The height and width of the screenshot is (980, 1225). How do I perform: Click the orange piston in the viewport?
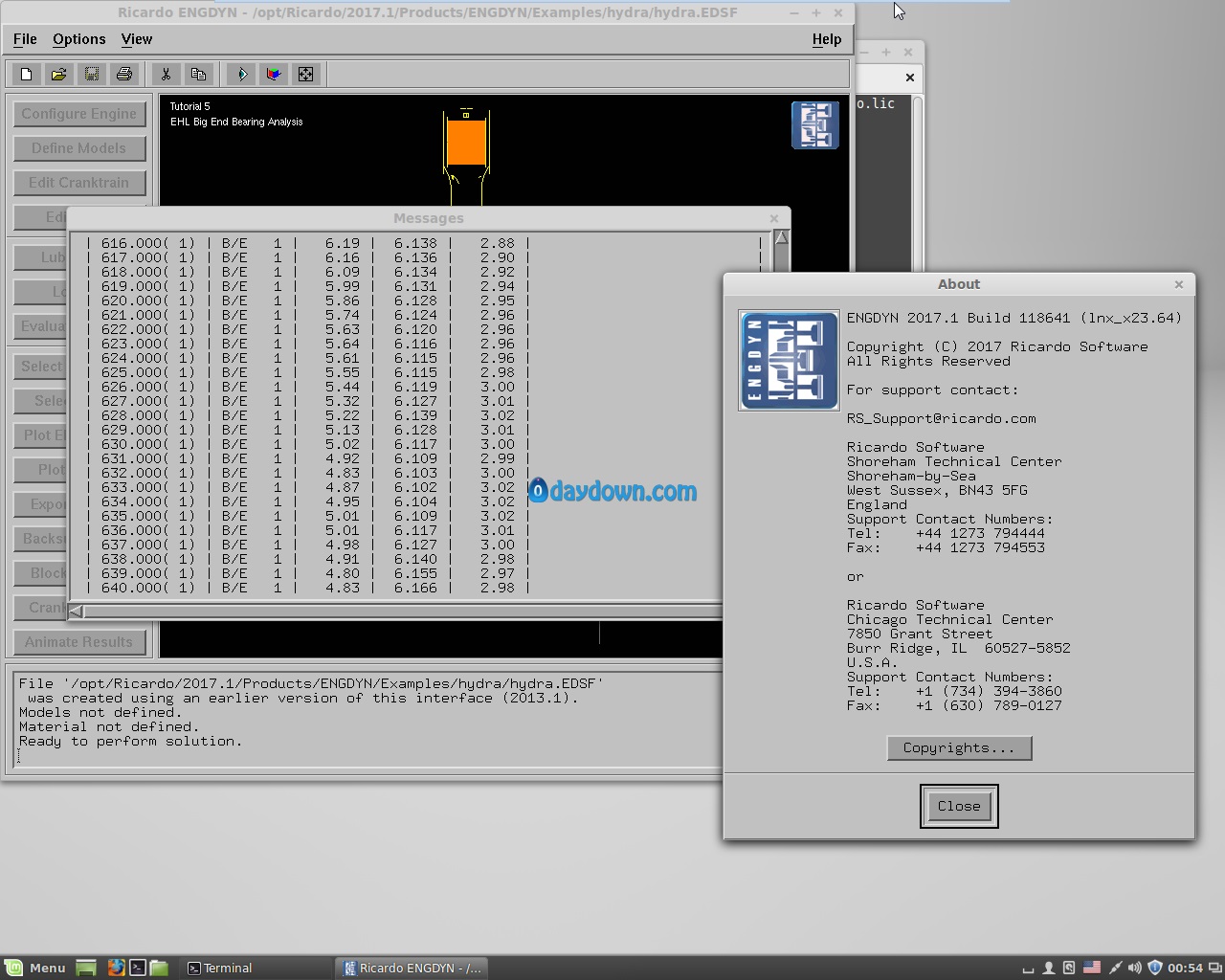[x=466, y=142]
